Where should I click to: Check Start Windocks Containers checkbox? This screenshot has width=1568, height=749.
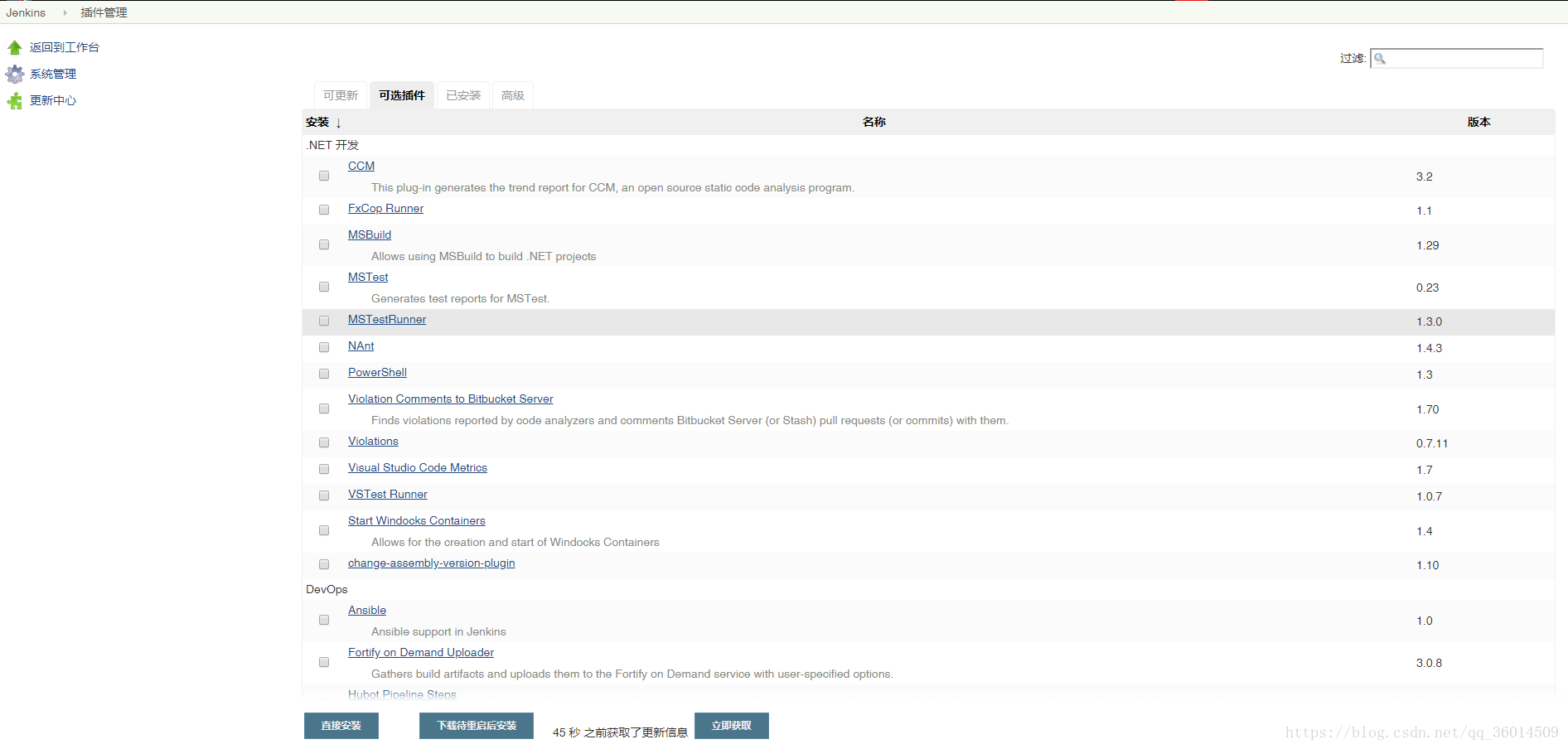coord(324,530)
